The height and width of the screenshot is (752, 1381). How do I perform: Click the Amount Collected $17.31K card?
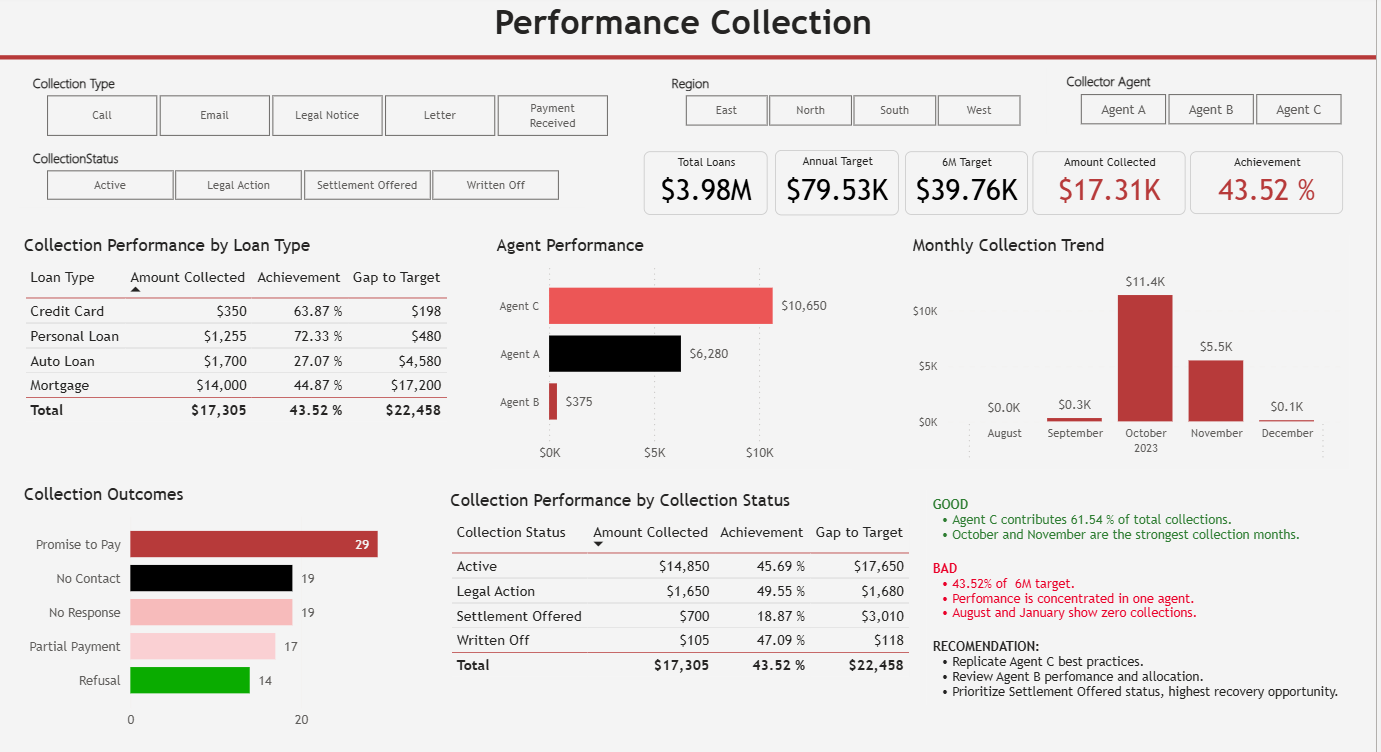pos(1109,183)
